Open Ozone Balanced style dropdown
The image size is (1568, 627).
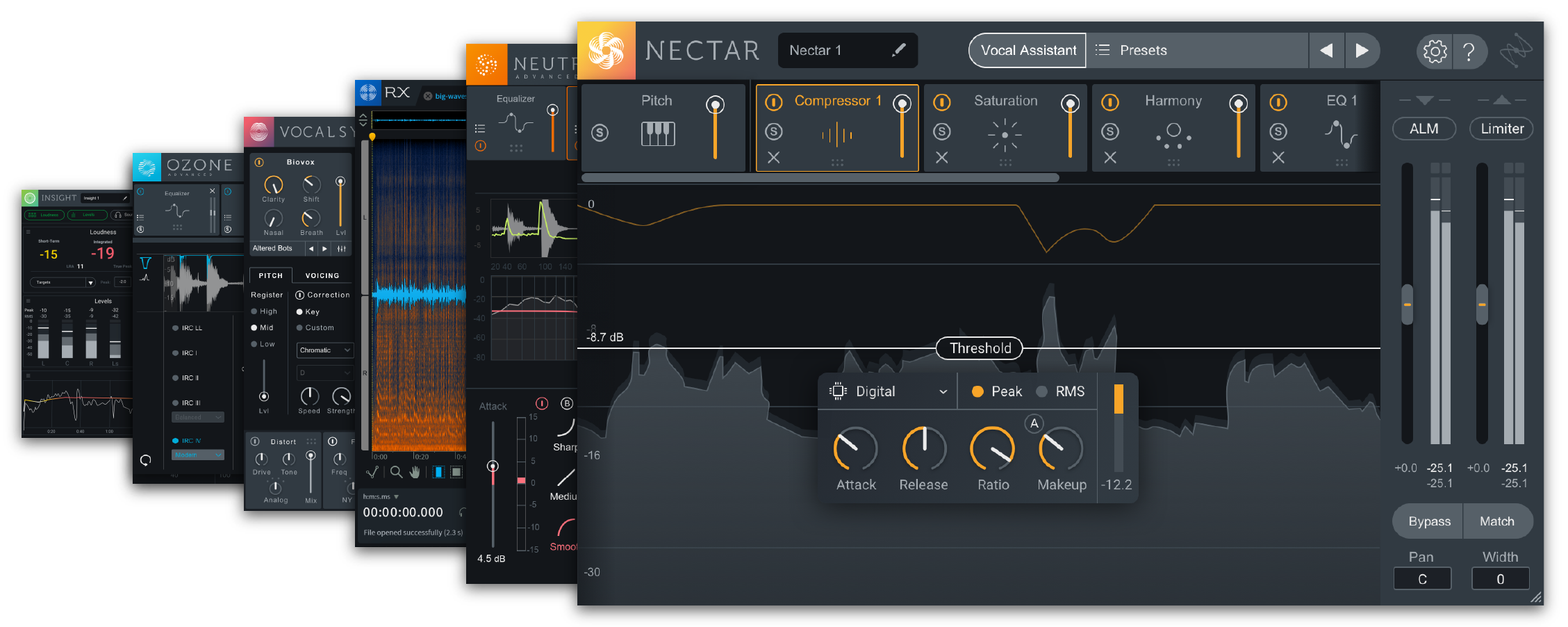pos(197,417)
